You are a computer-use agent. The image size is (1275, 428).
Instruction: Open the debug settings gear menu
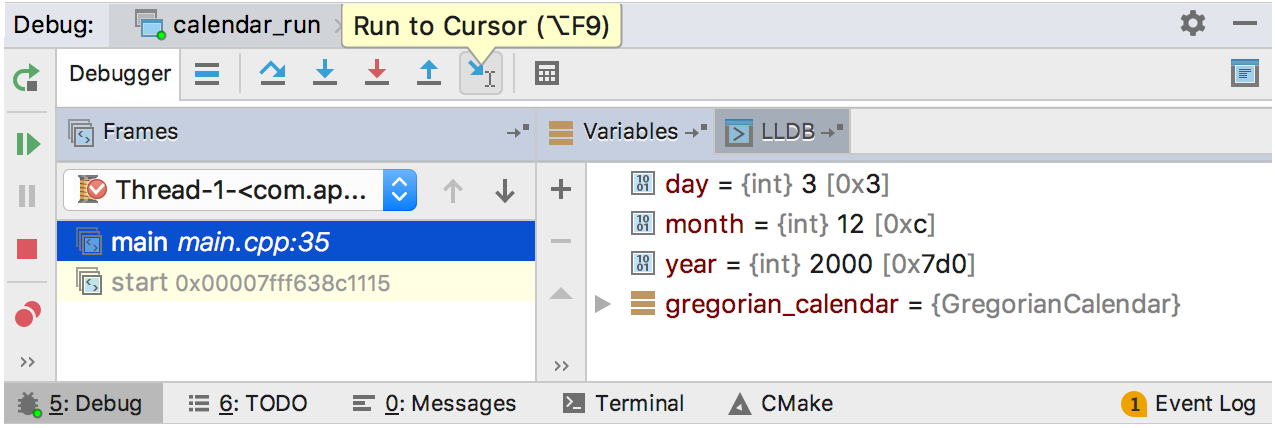[x=1193, y=23]
